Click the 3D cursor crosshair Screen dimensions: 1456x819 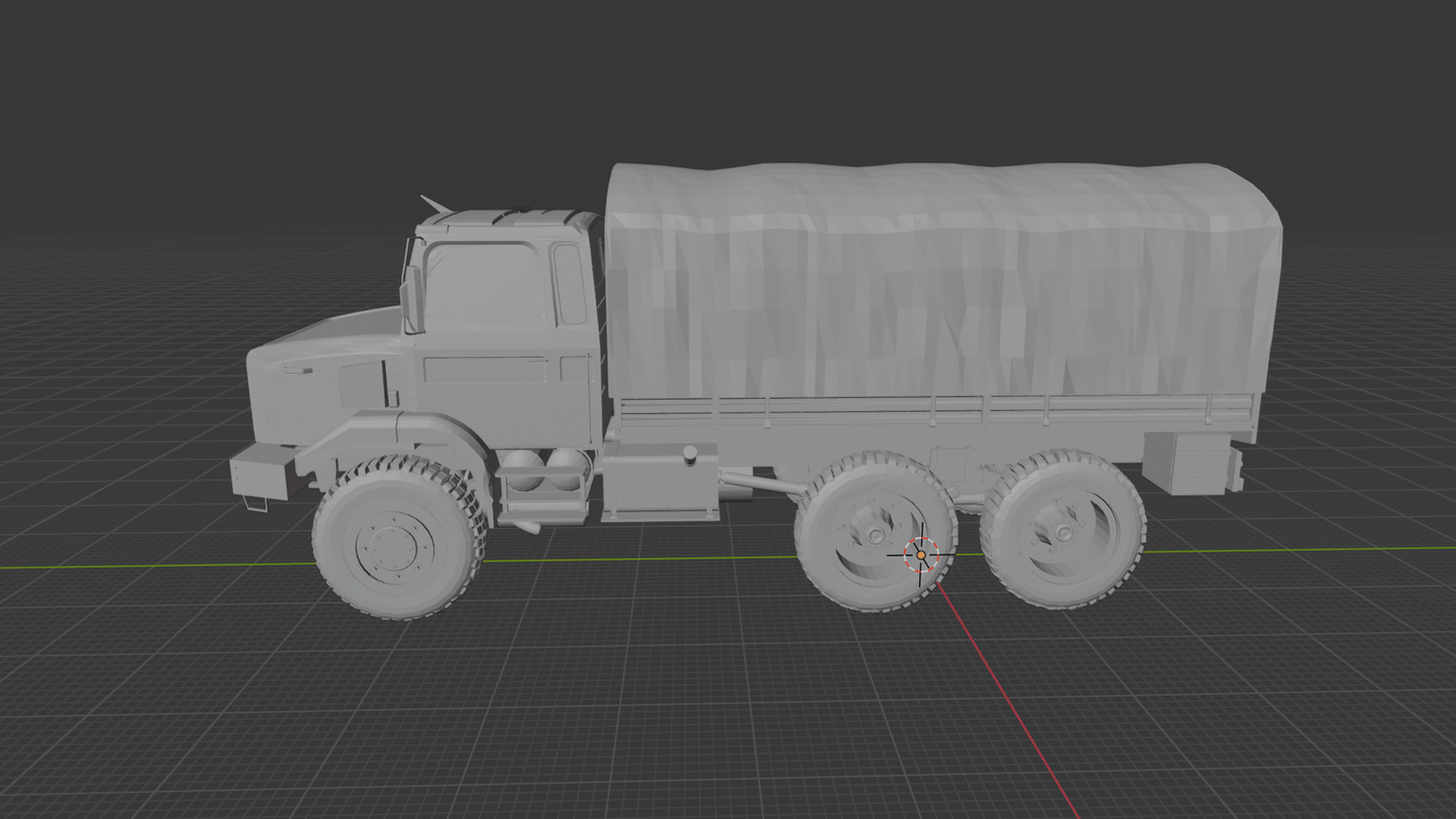921,555
